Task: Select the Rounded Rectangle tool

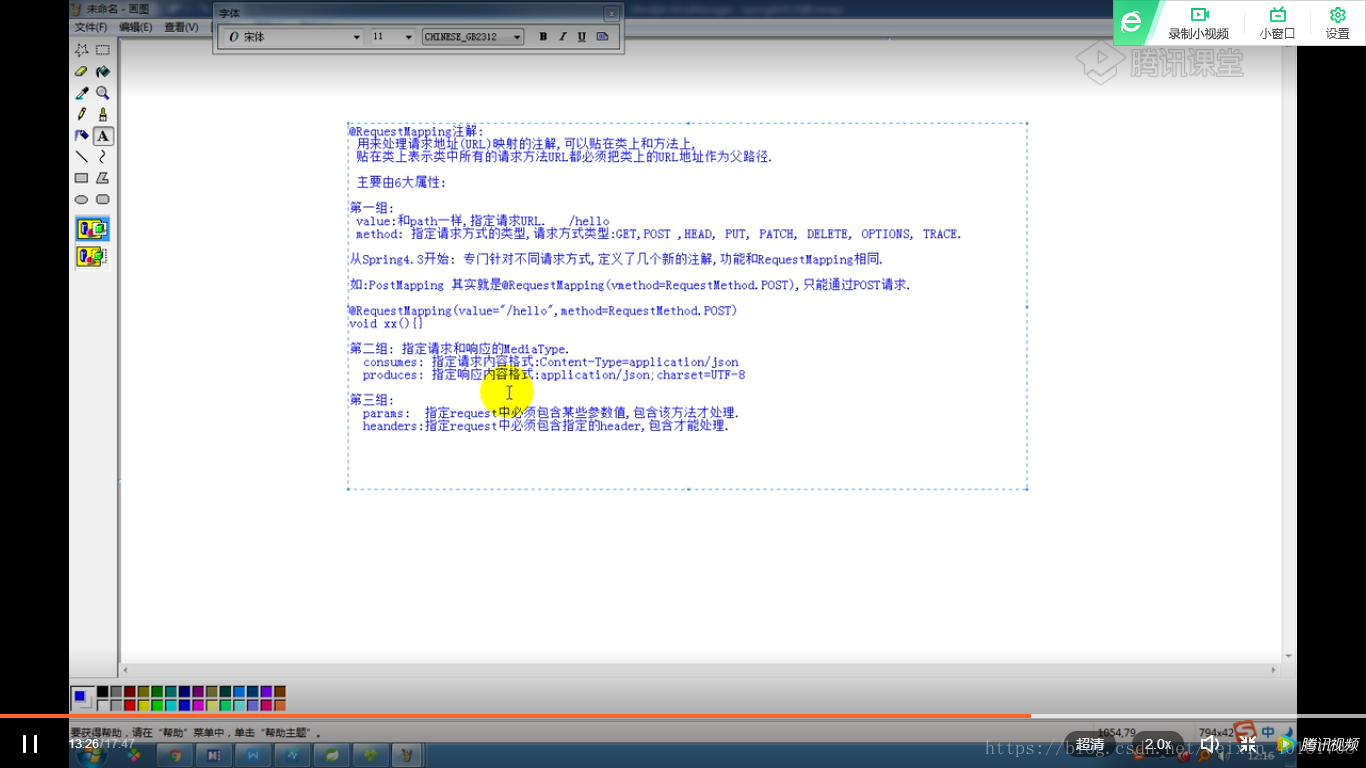Action: pos(103,199)
